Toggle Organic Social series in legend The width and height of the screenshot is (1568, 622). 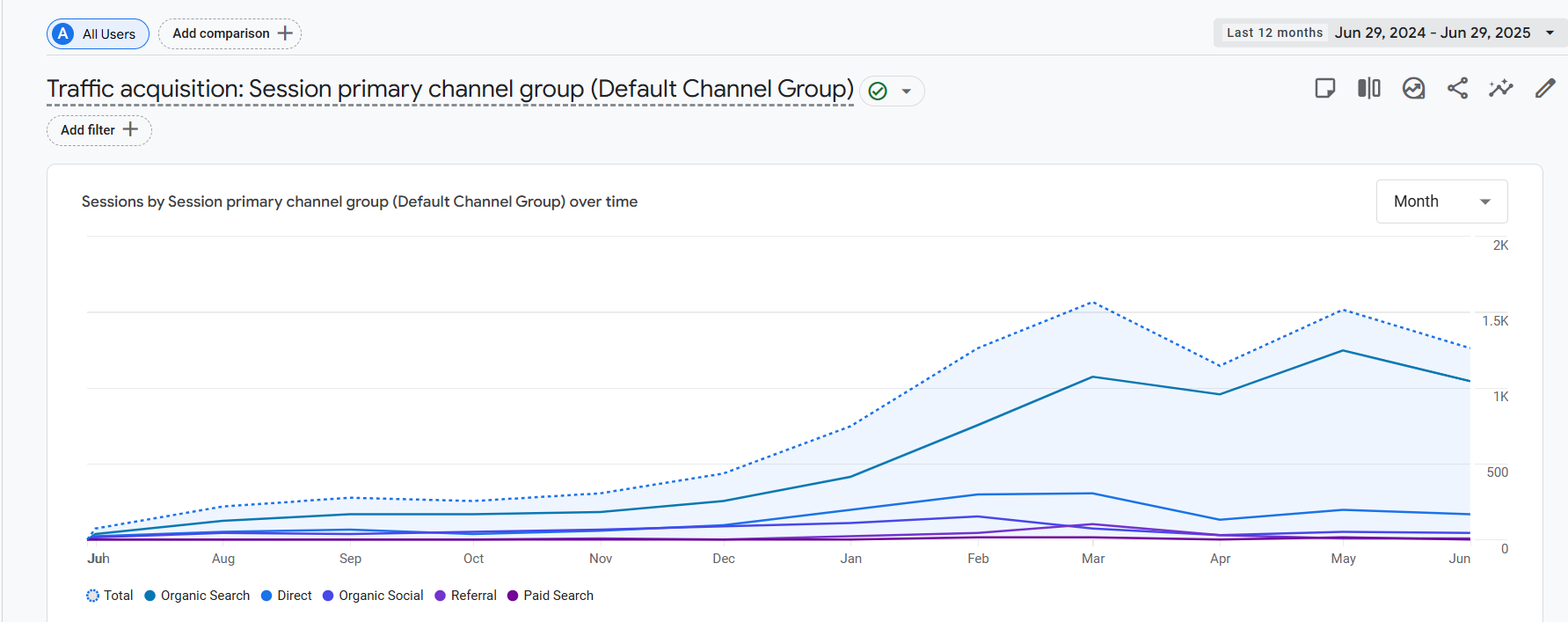(x=373, y=596)
